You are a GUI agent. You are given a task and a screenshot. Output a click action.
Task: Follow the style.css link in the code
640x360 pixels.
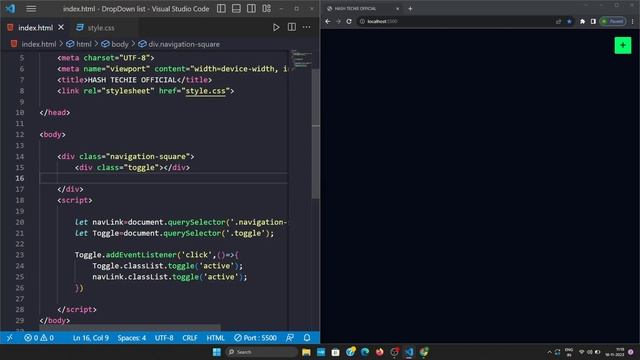pyautogui.click(x=205, y=91)
